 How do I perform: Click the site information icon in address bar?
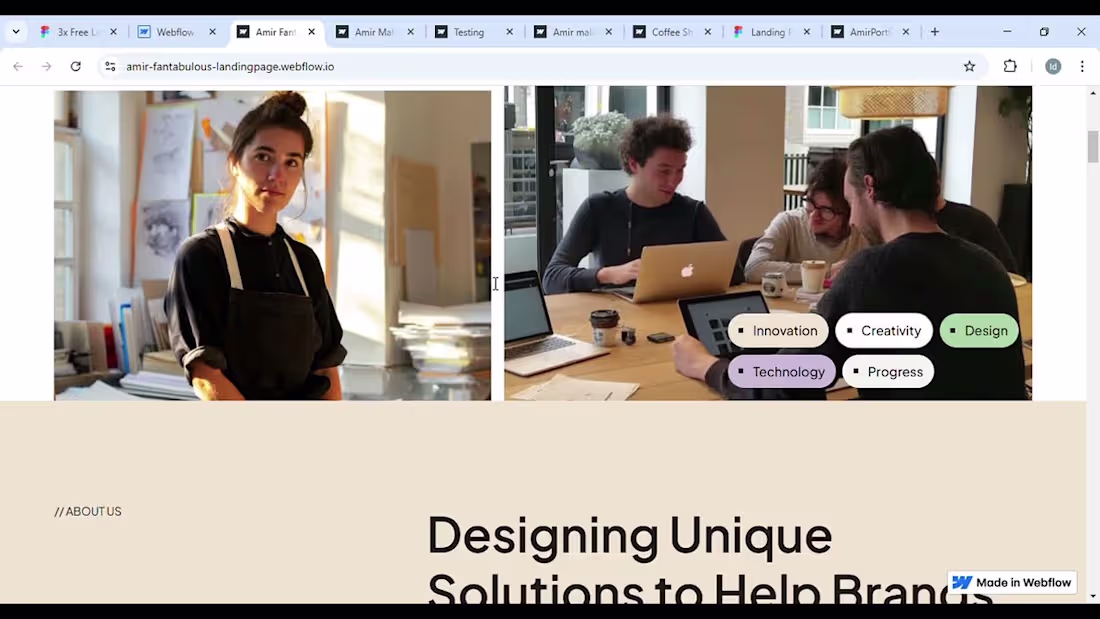click(x=110, y=66)
